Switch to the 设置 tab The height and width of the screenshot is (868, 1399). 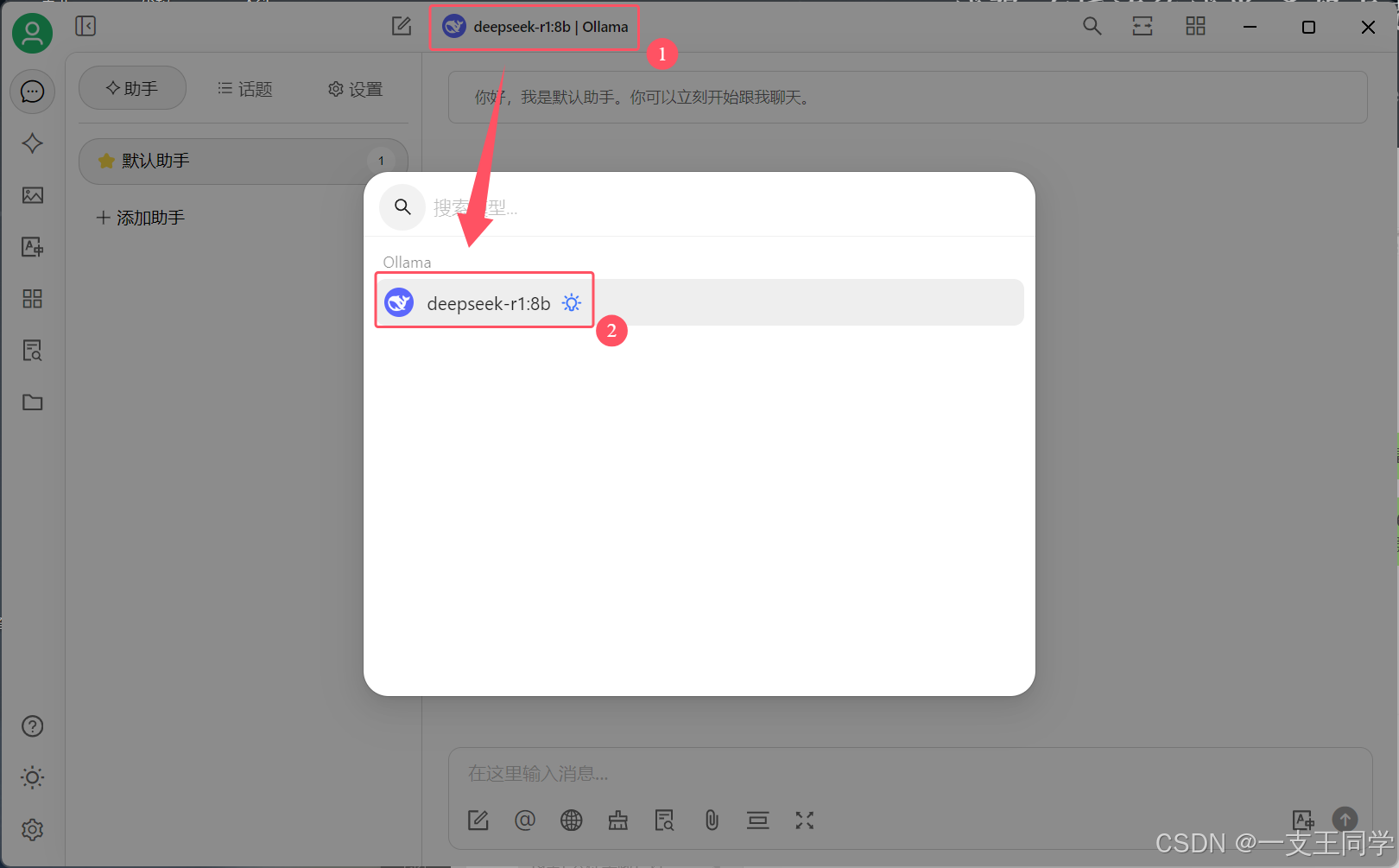[x=355, y=89]
